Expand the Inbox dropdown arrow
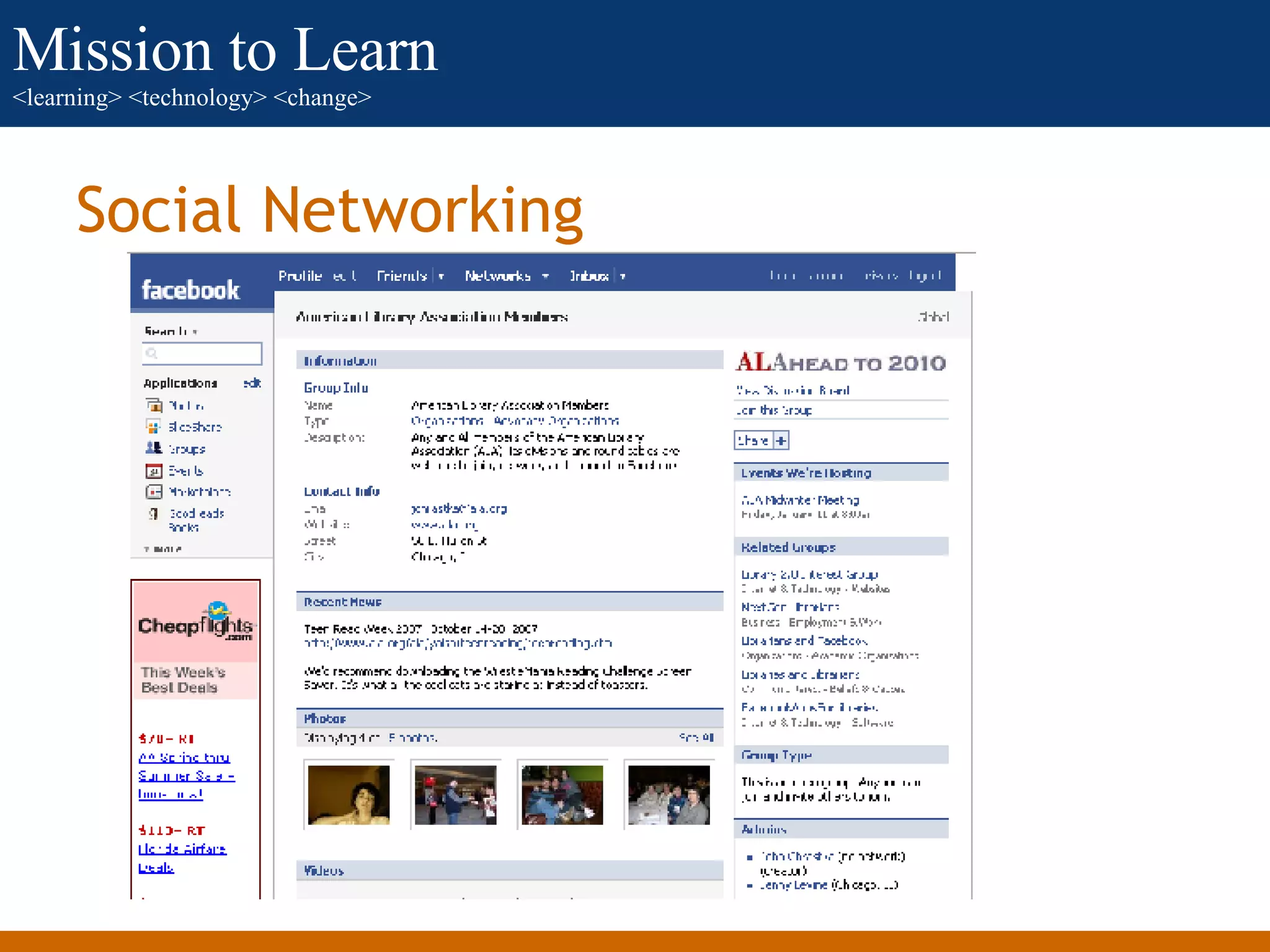Image resolution: width=1270 pixels, height=952 pixels. [623, 276]
